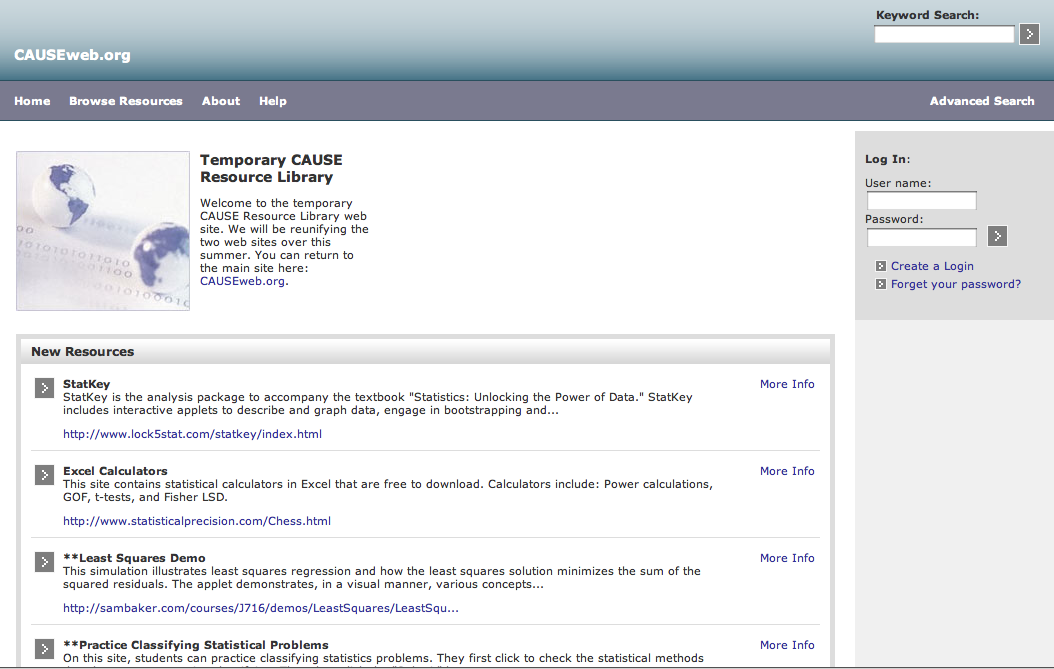Open the Help menu item
The height and width of the screenshot is (669, 1054).
[273, 101]
